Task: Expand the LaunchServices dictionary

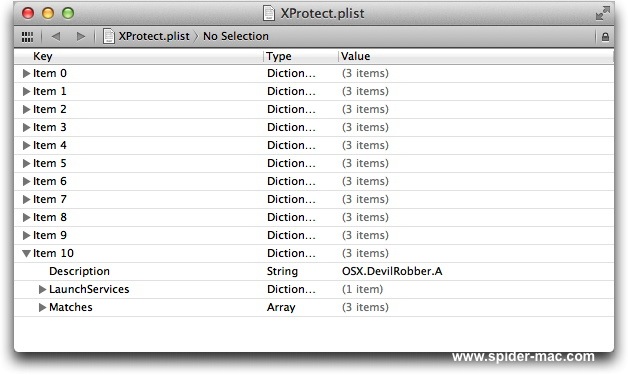Action: (42, 289)
